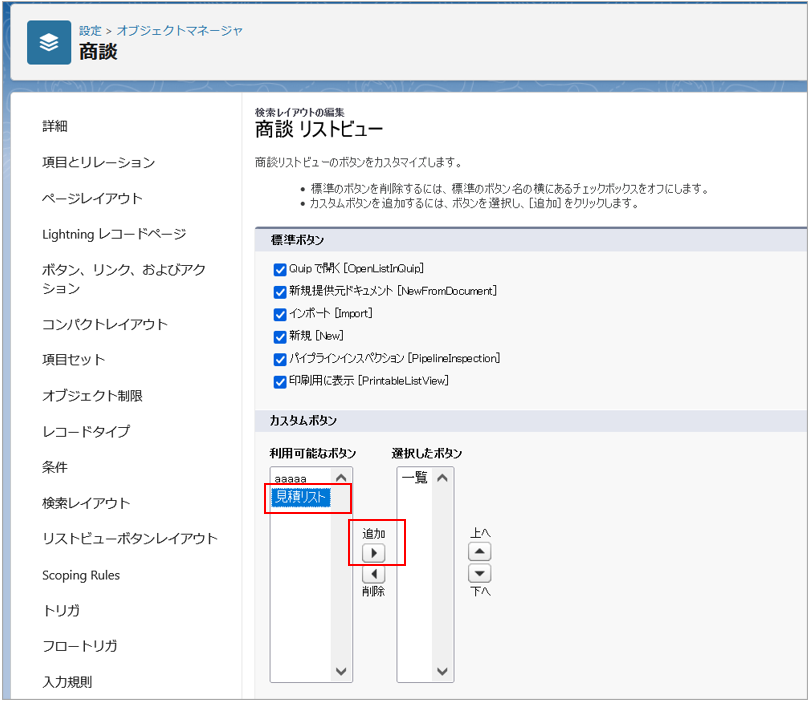Disable the 印刷用に表示 checkbox
The image size is (810, 703).
pos(280,381)
